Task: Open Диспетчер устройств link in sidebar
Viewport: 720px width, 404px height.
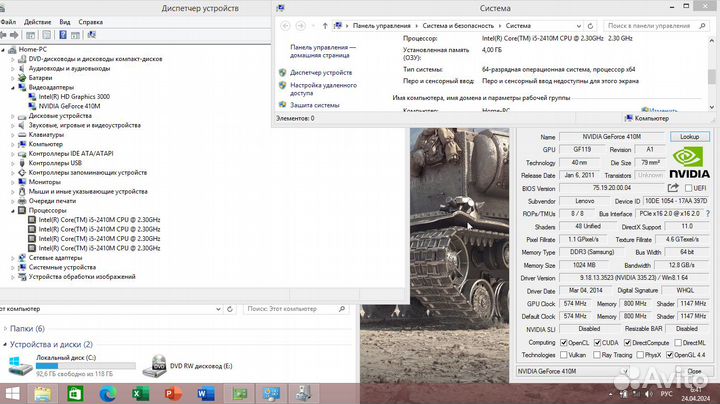Action: click(x=321, y=73)
